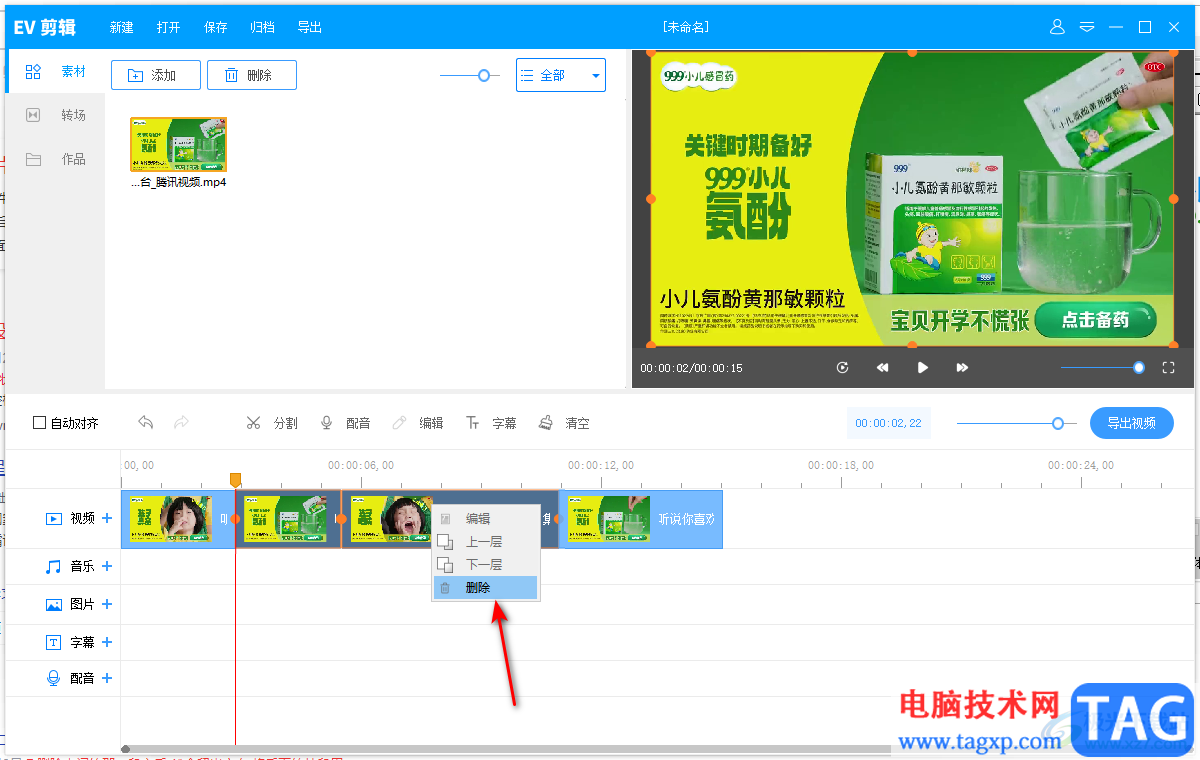Add a track with the 音乐 plus icon

tap(107, 566)
